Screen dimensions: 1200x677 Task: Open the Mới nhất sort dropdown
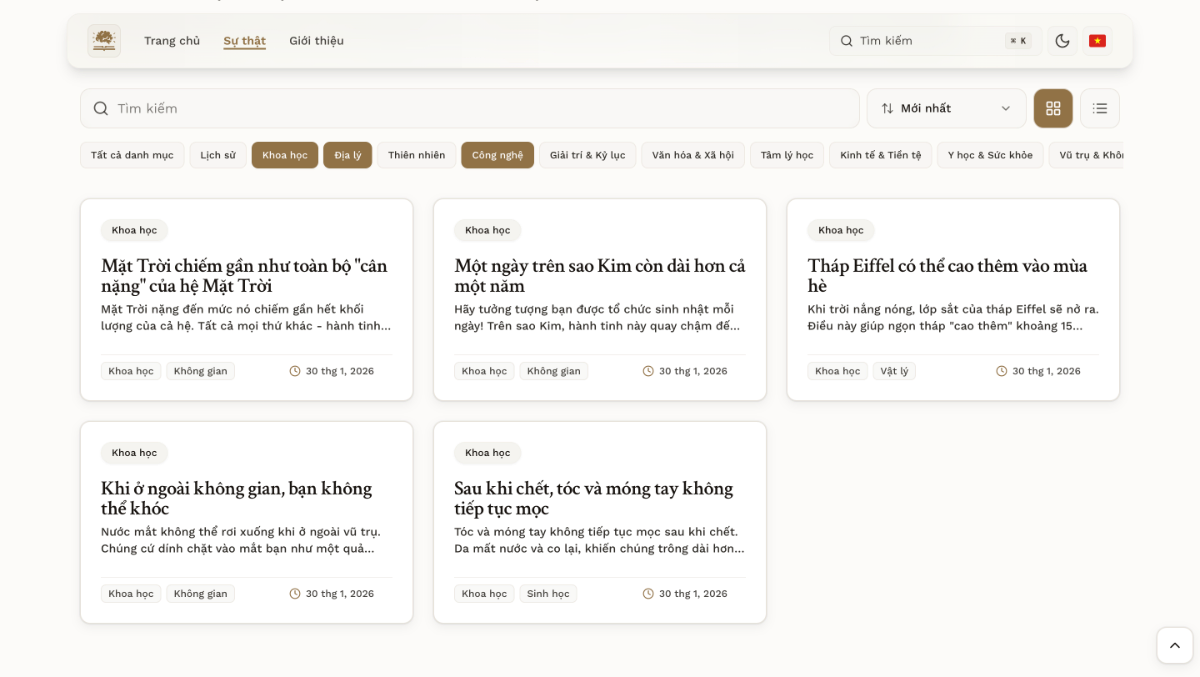(x=946, y=107)
